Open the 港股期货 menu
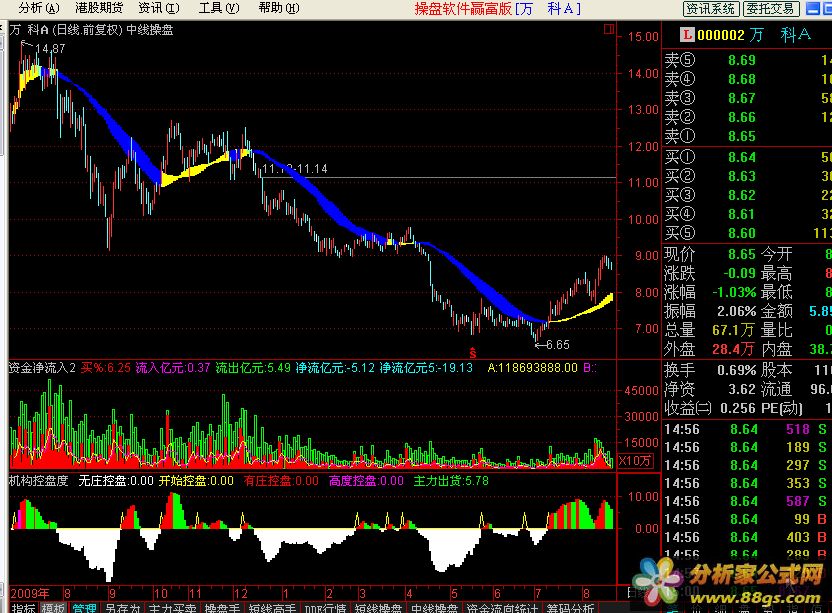 99,8
